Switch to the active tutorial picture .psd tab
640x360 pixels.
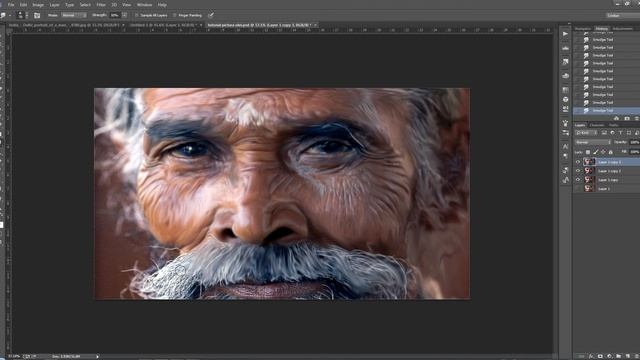(258, 25)
